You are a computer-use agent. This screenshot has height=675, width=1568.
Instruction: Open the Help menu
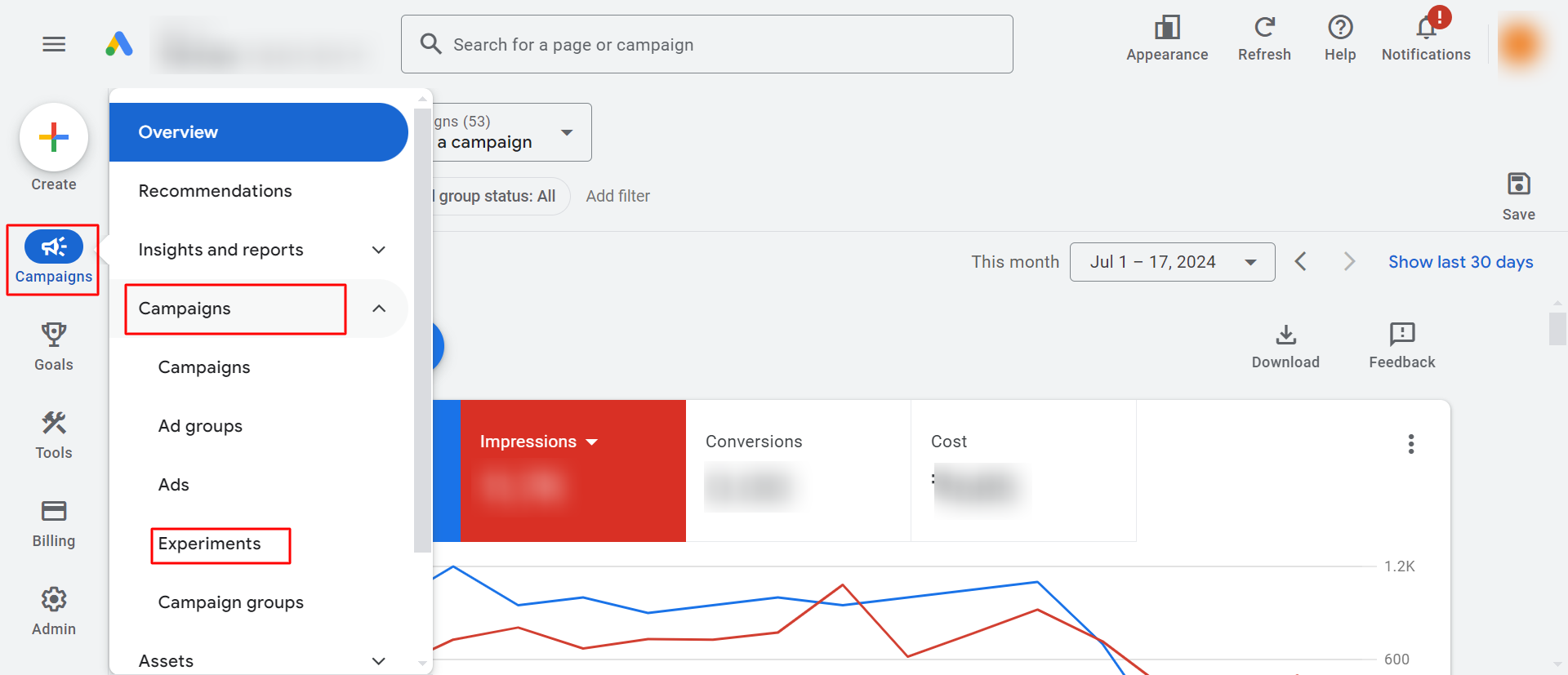pos(1340,38)
